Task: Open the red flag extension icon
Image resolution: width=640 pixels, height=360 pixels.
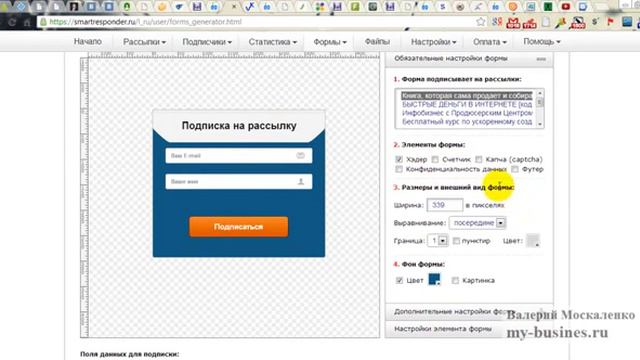Action: (x=610, y=22)
